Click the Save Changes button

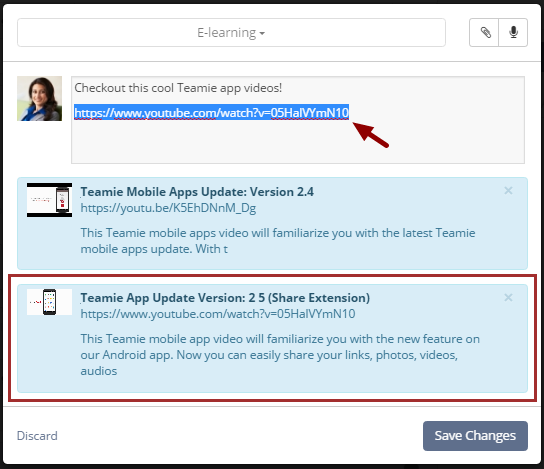475,436
